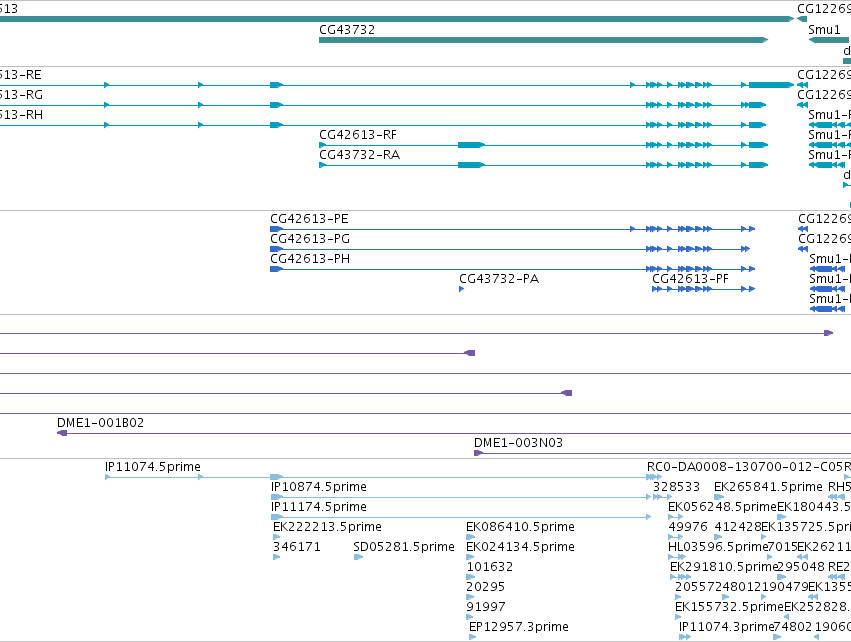
Task: Select the DME1-001B02 clone label
Action: (100, 423)
